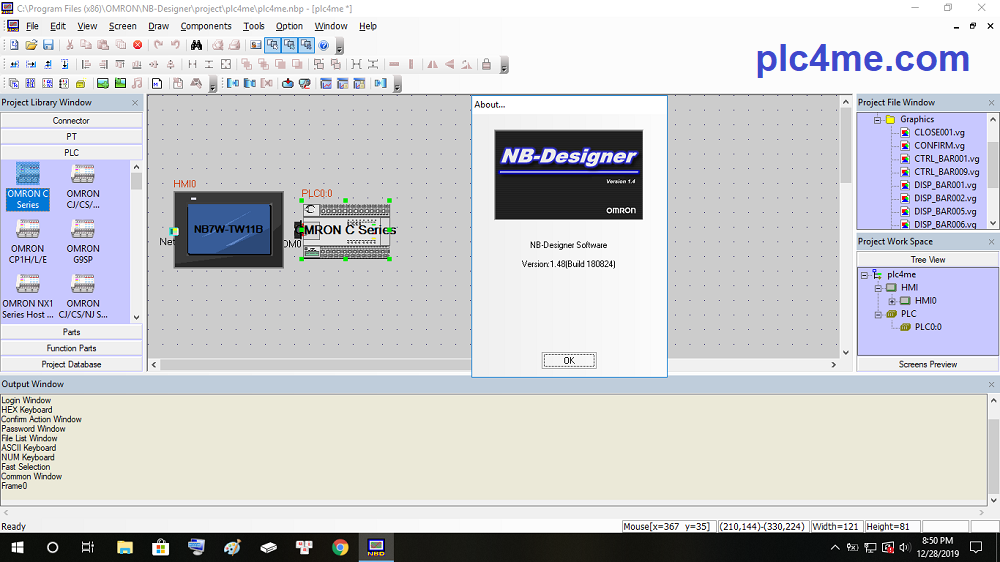Open the Connector library section
The width and height of the screenshot is (1000, 562).
point(71,120)
